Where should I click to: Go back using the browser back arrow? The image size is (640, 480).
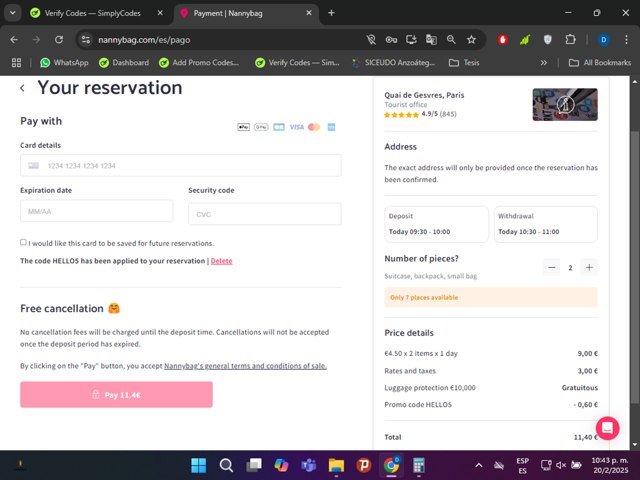tap(14, 40)
